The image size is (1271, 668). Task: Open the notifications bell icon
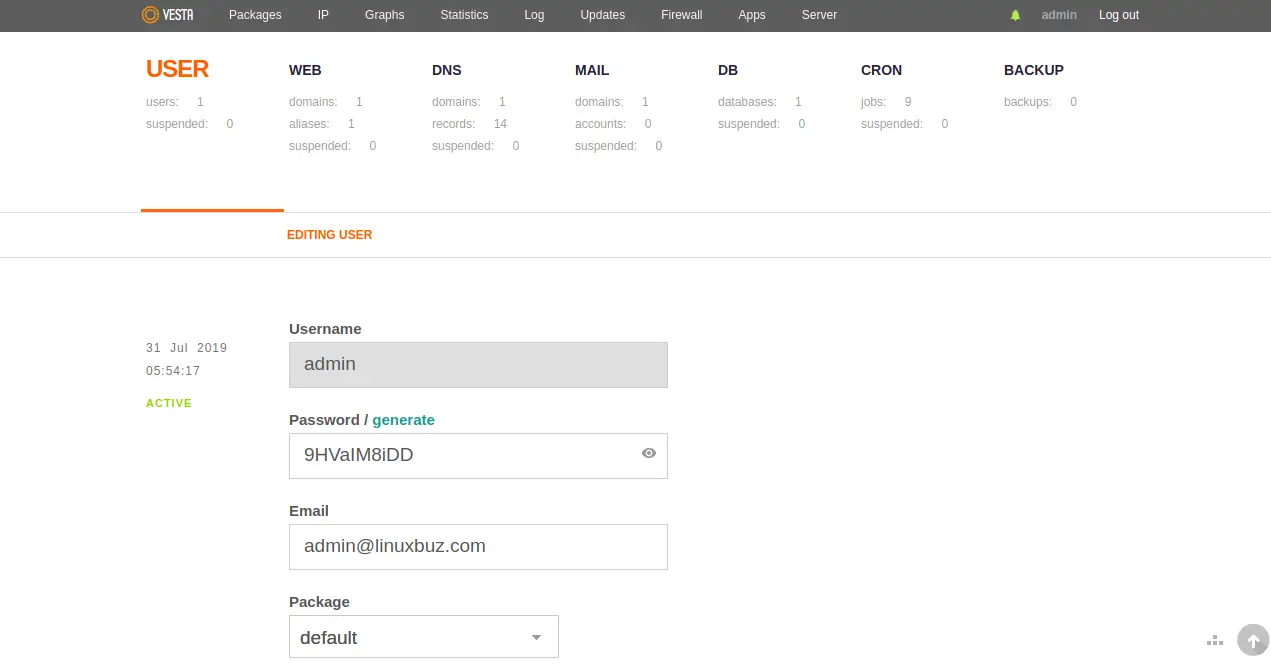[1015, 15]
